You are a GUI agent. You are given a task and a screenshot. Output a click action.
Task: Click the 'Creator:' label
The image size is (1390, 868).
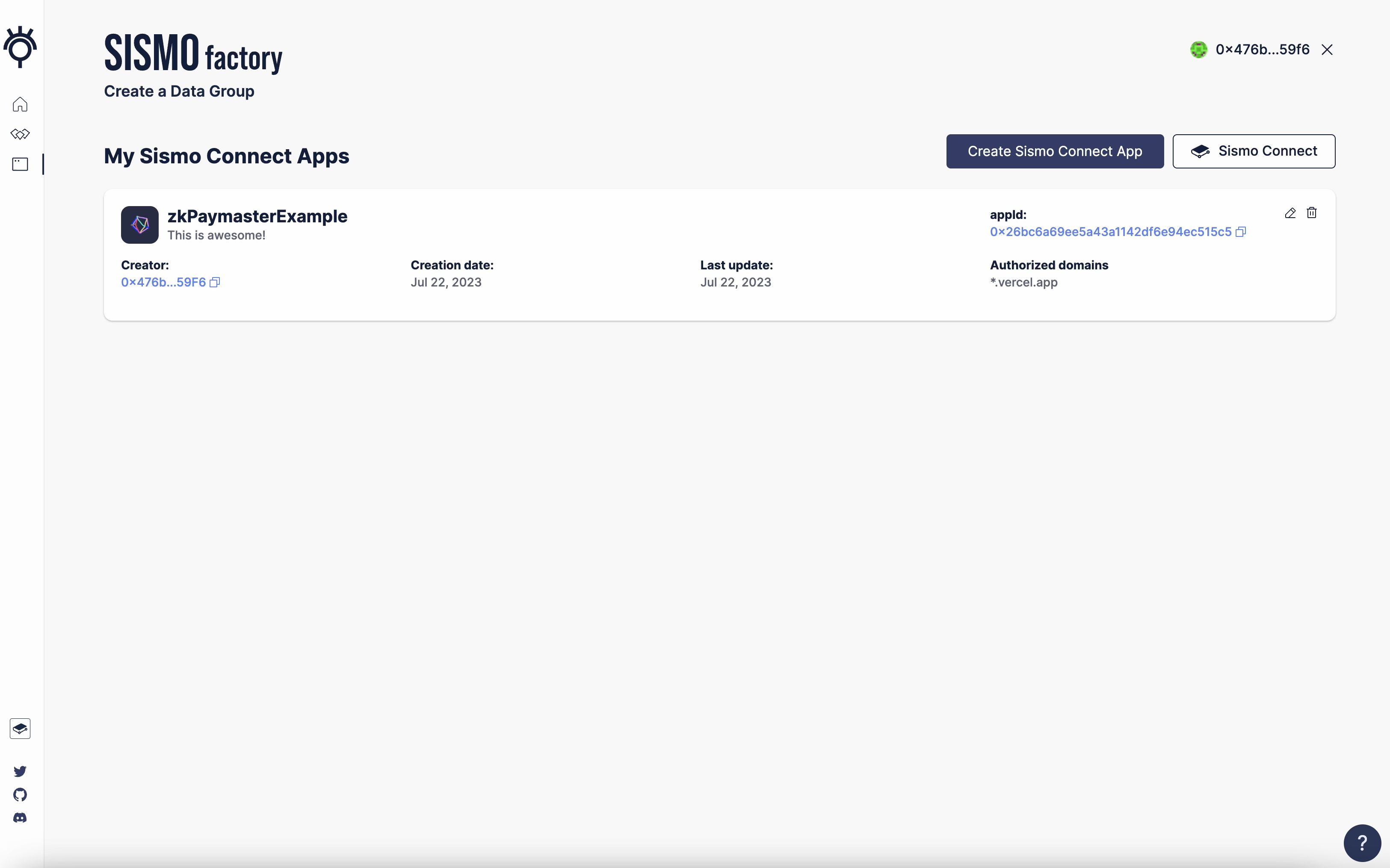(145, 265)
